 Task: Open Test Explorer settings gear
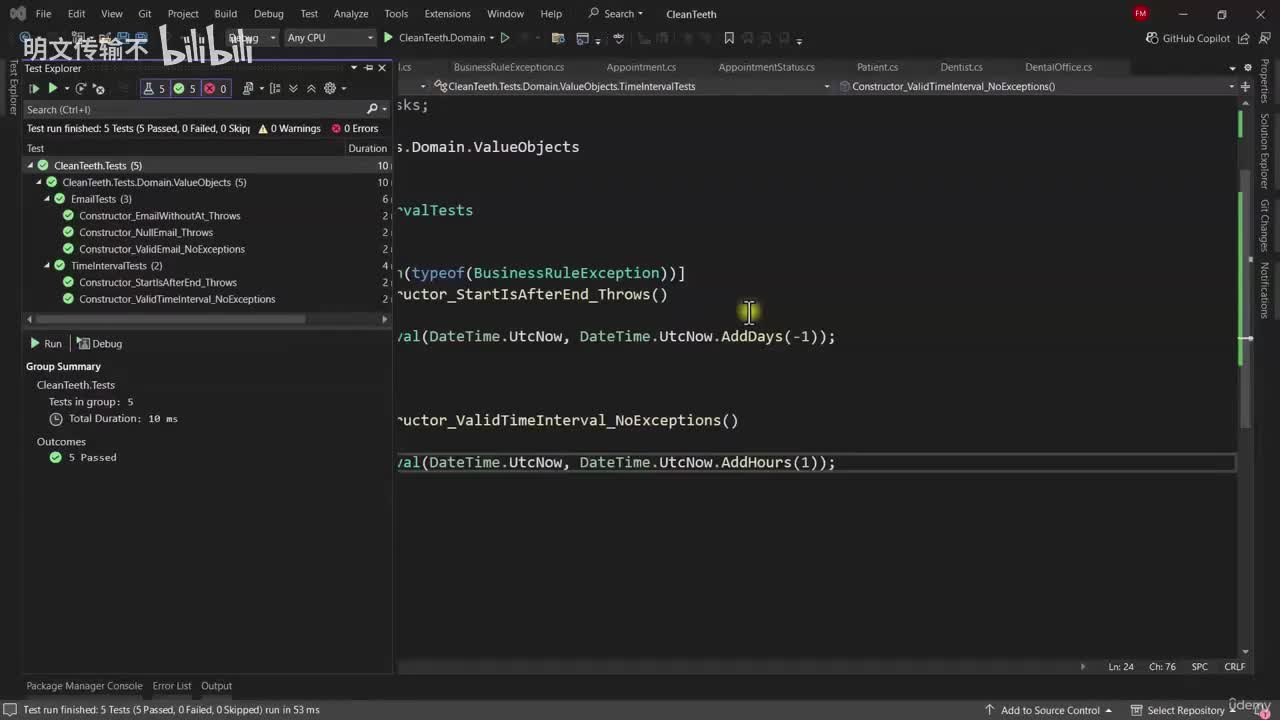click(329, 88)
